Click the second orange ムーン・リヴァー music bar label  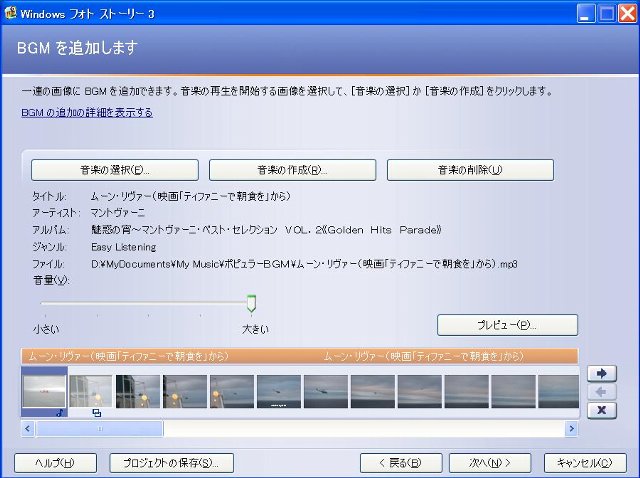tap(424, 356)
